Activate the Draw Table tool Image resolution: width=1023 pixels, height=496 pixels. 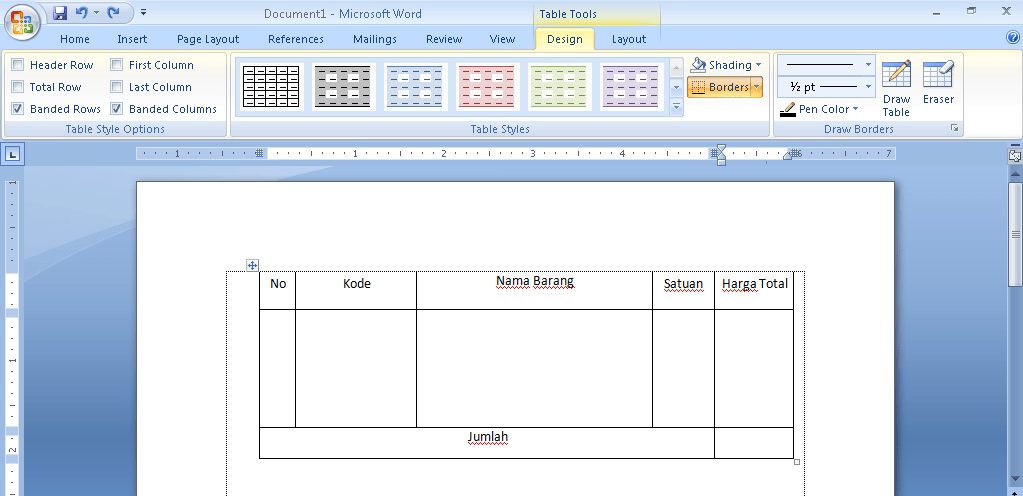tap(896, 88)
